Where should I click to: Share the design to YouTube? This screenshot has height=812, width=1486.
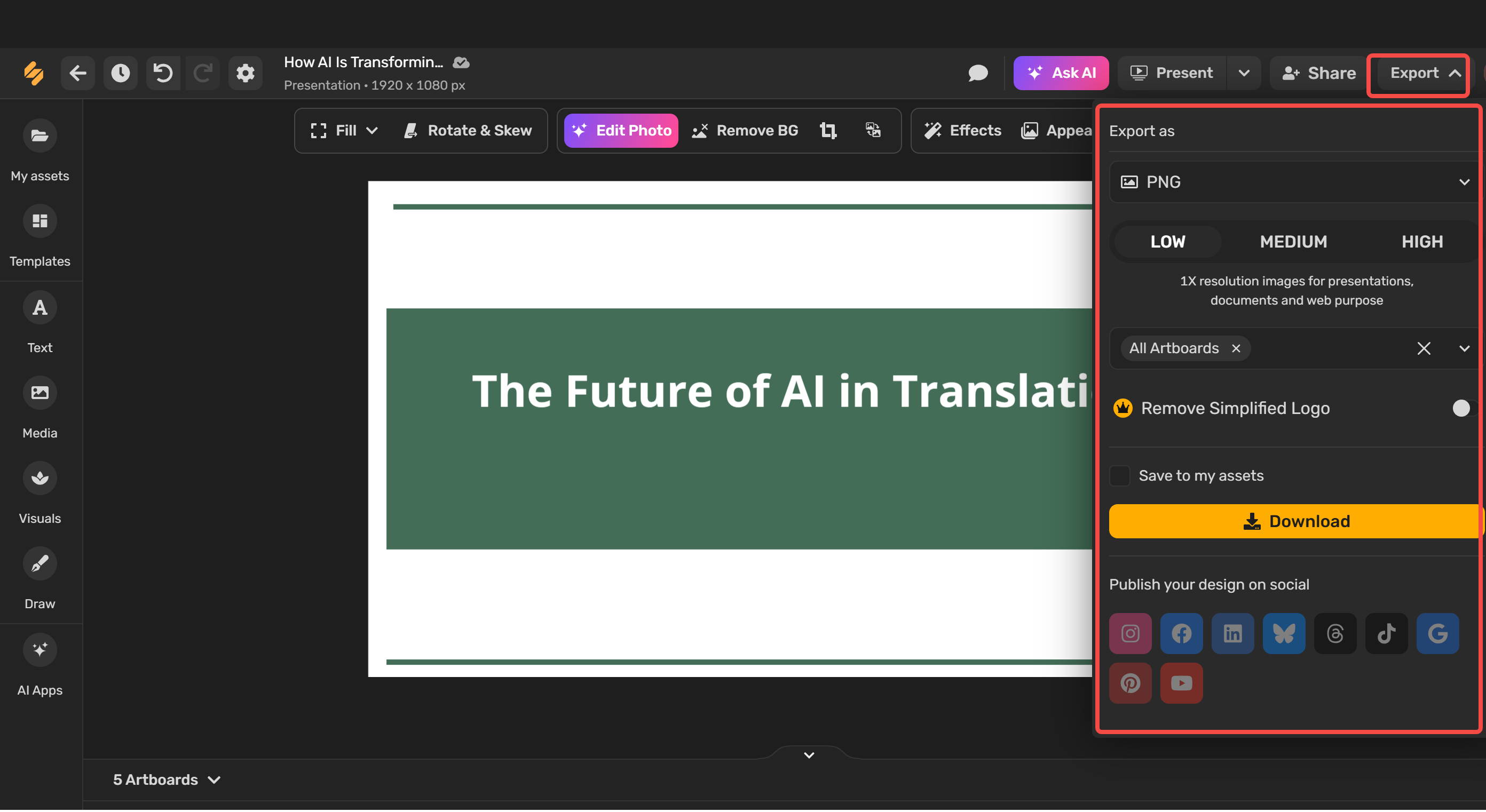pyautogui.click(x=1181, y=683)
